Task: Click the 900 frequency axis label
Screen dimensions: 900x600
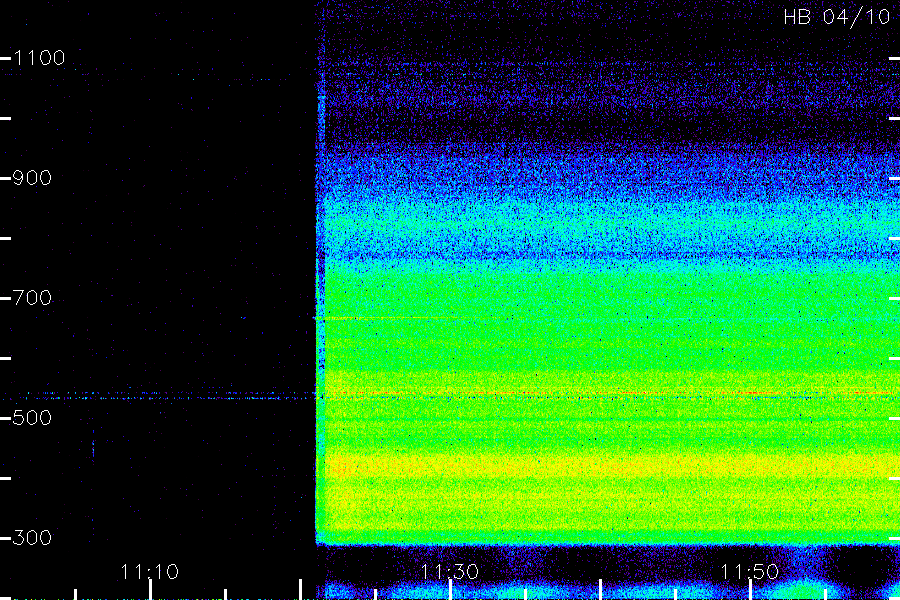Action: click(32, 178)
